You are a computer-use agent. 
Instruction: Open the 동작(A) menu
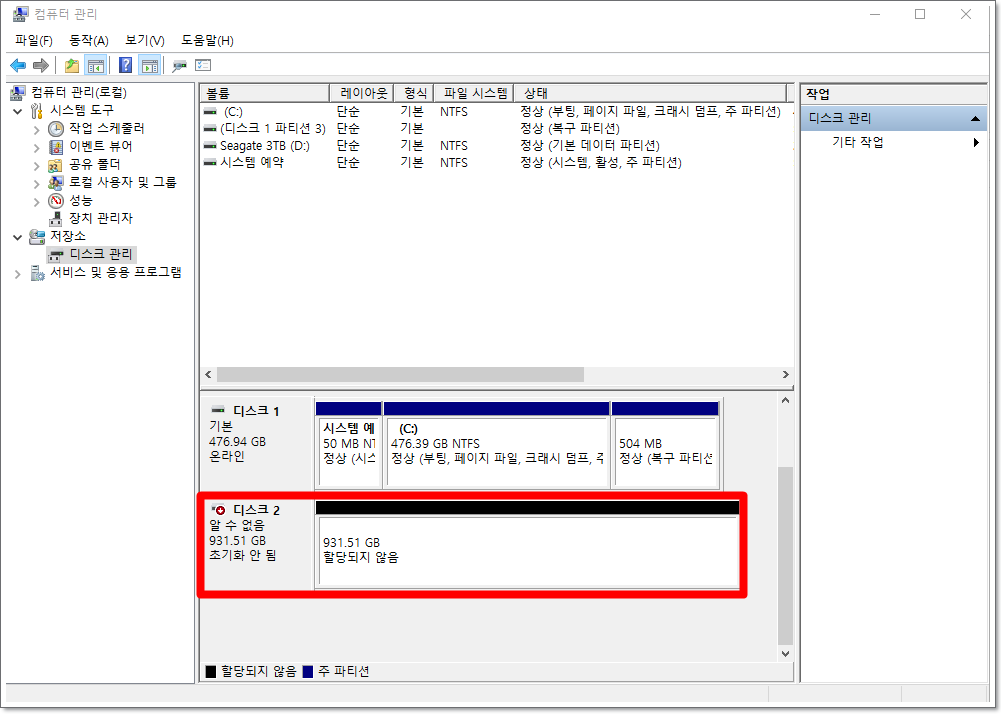pyautogui.click(x=89, y=40)
